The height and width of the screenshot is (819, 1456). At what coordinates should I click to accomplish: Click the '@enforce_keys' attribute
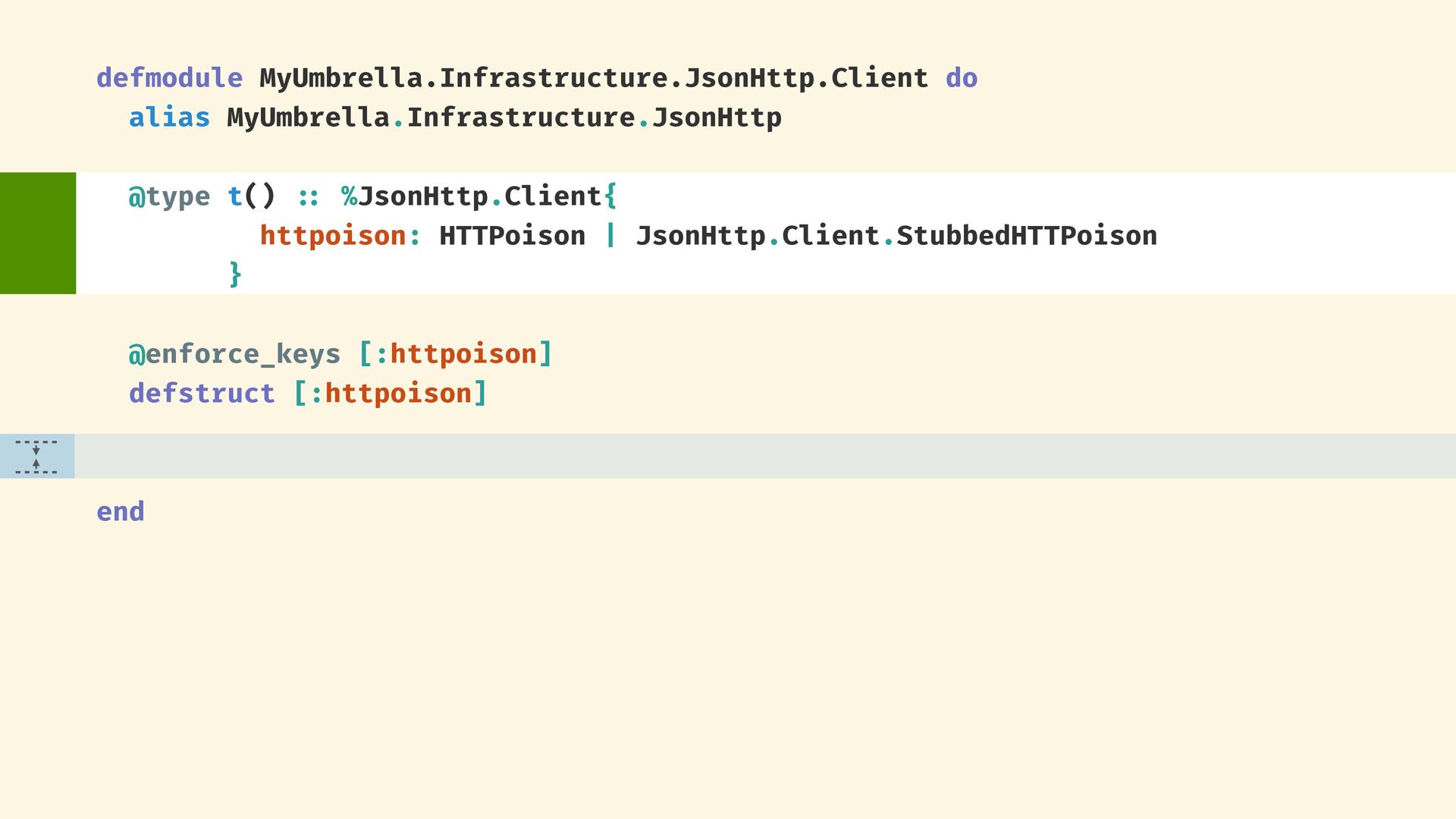pos(234,354)
